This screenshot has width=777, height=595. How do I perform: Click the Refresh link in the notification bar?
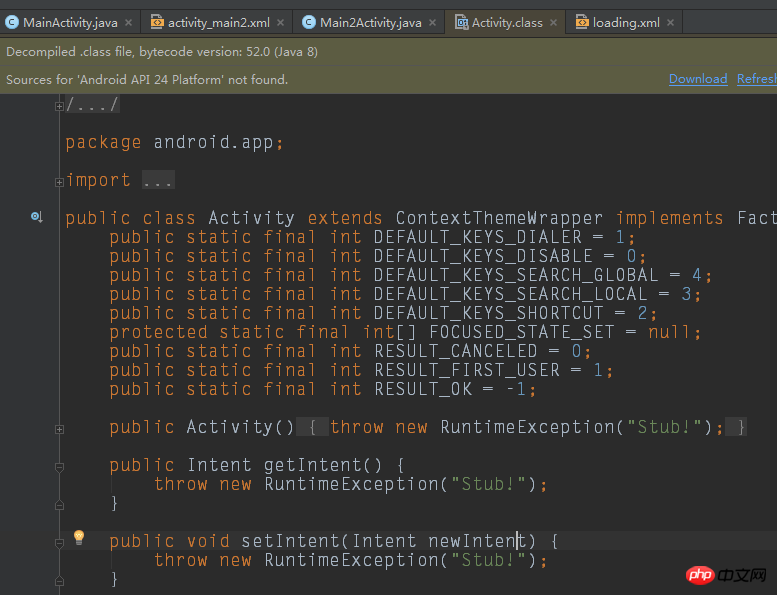pyautogui.click(x=756, y=79)
